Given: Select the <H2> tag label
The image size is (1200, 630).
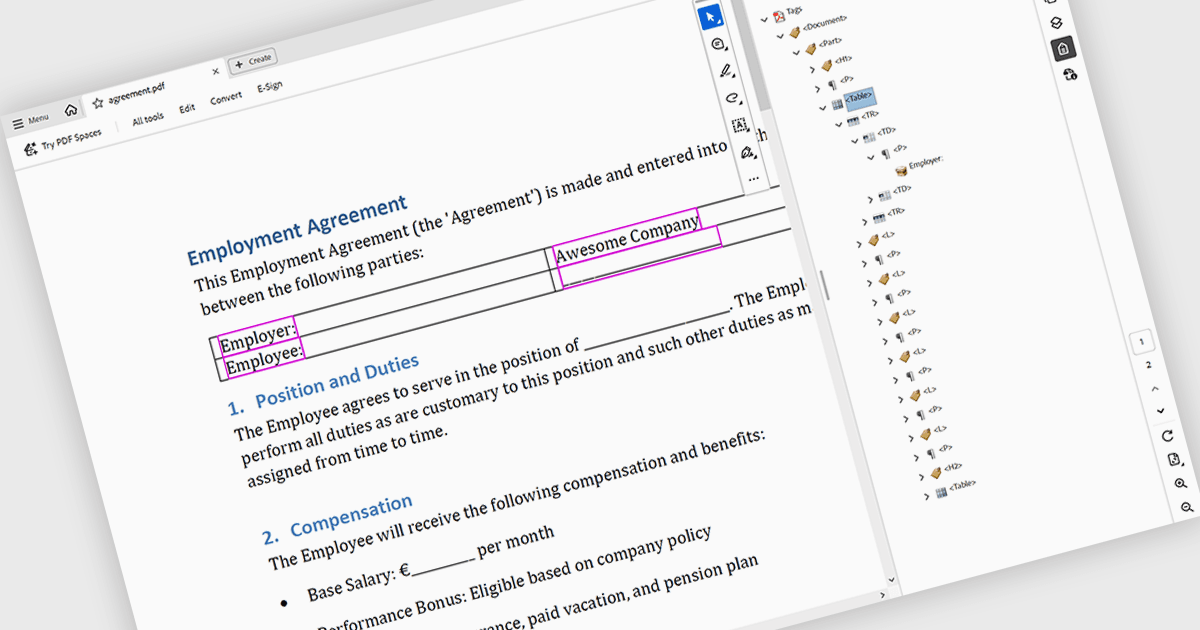Looking at the screenshot, I should [953, 466].
